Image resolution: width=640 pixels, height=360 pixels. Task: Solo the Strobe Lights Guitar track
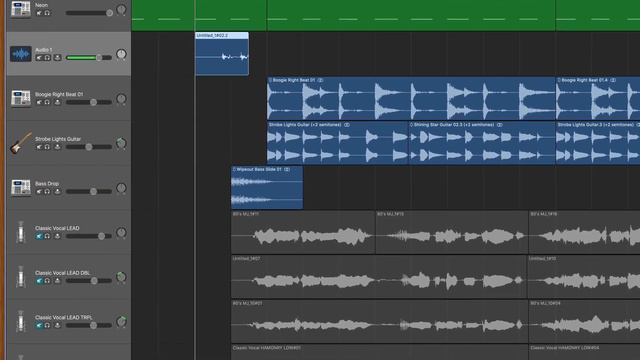point(47,147)
